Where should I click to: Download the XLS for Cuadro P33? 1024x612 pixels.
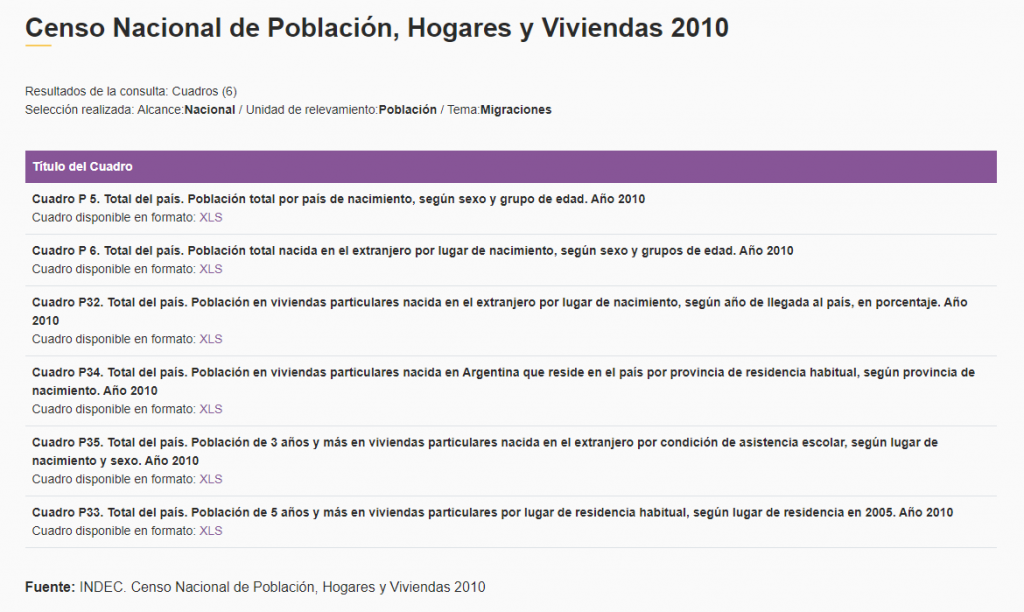click(x=210, y=531)
